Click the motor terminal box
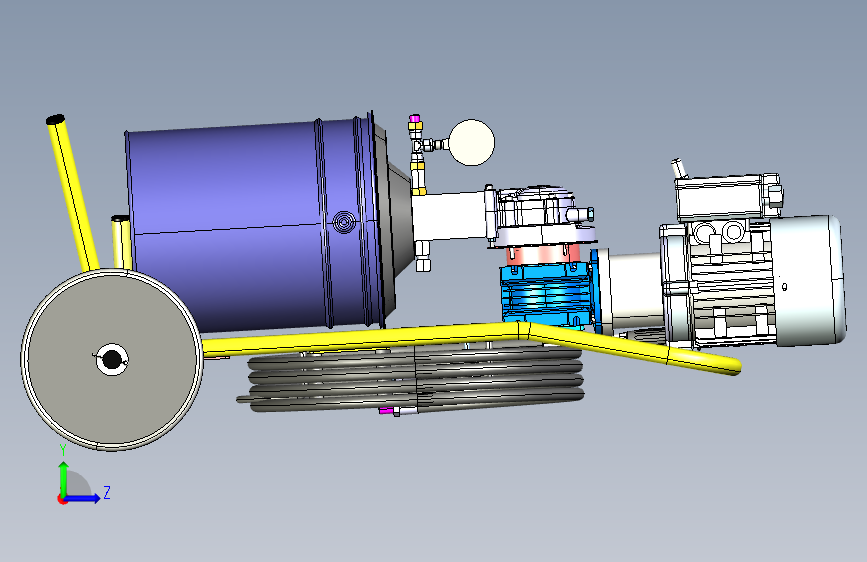This screenshot has height=562, width=867. (720, 197)
